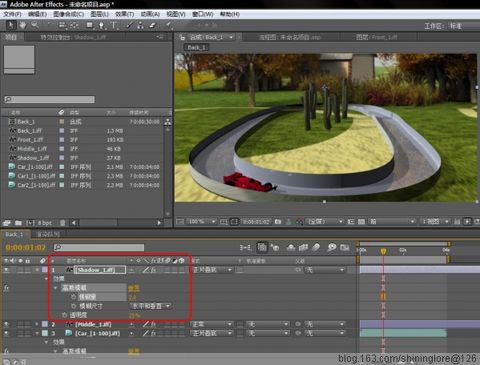Viewport: 480px width, 365px height.
Task: Open blending mode dropdown of Shadow layer
Action: [212, 270]
